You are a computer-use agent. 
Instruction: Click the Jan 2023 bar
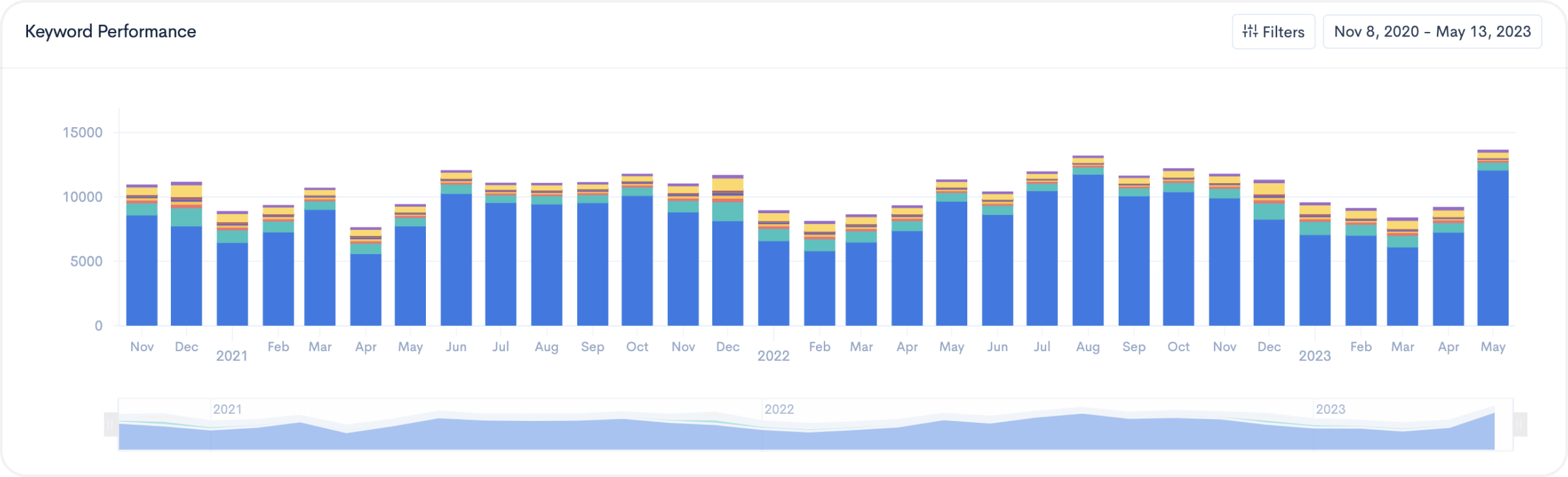(1315, 265)
